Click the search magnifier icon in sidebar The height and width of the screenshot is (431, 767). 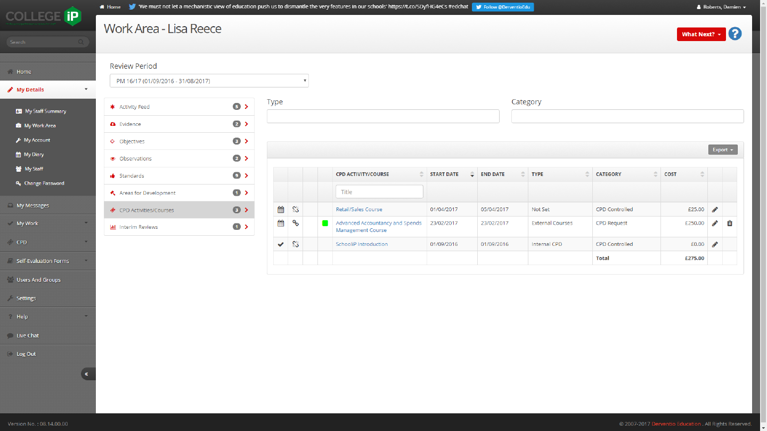pyautogui.click(x=81, y=42)
